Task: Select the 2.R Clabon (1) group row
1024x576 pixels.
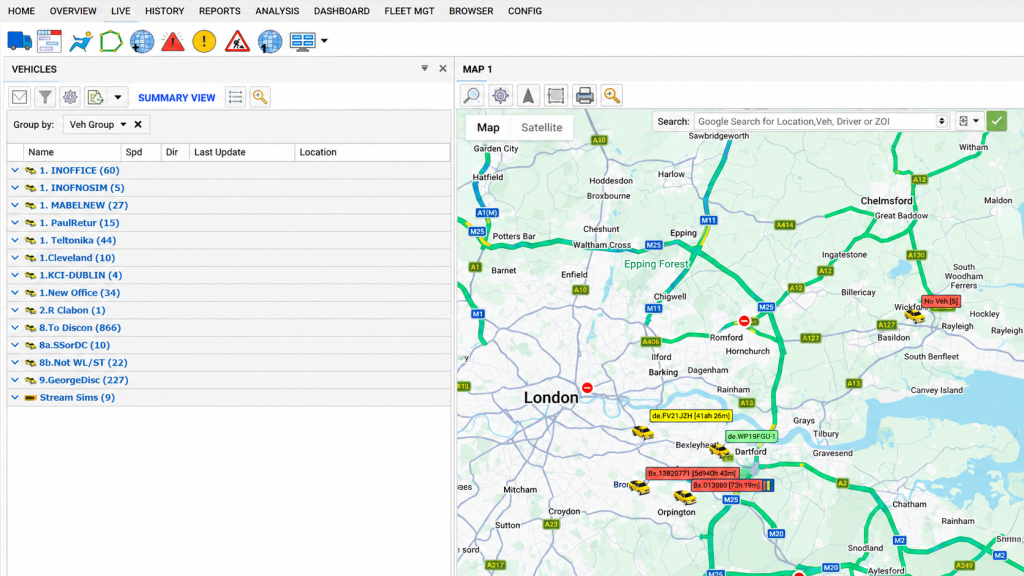Action: coord(229,310)
